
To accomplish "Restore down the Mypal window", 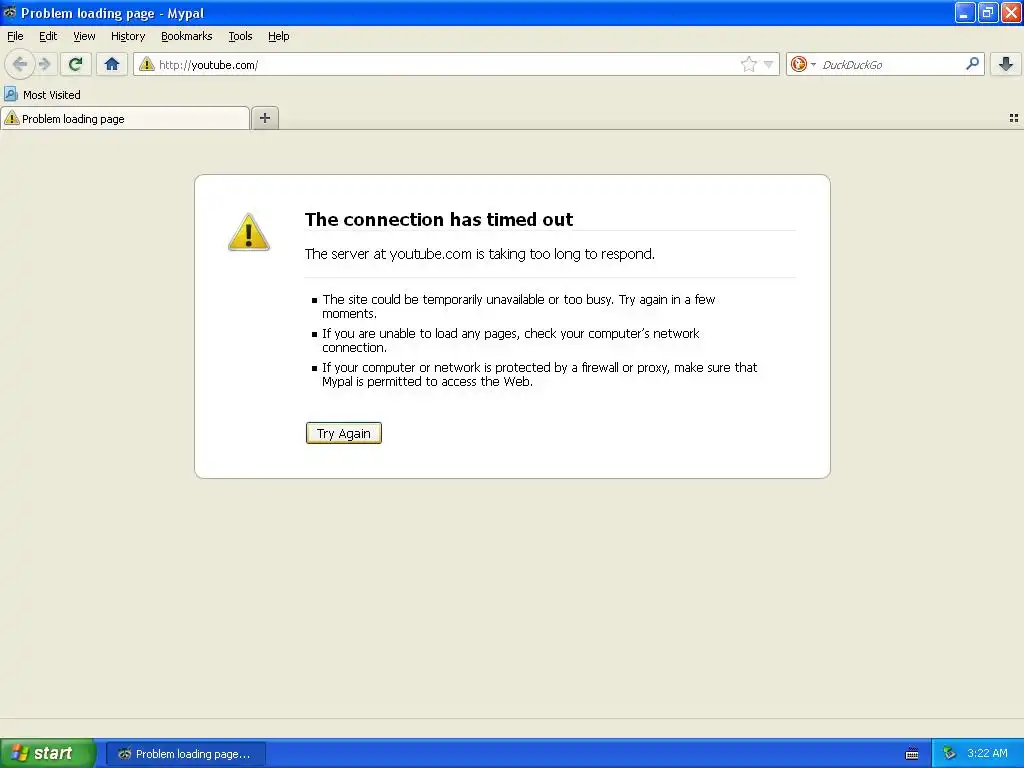I will (988, 12).
